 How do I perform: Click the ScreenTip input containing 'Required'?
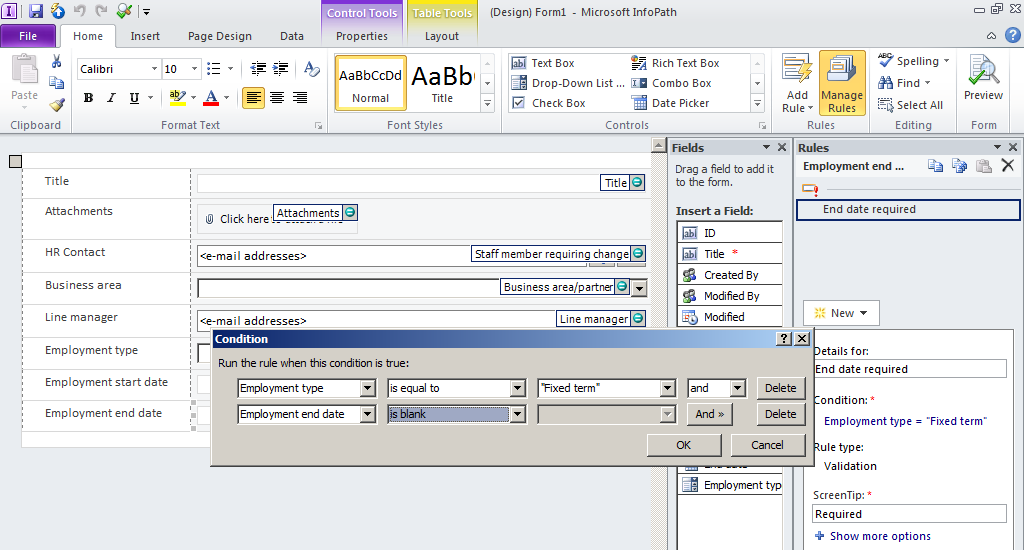click(909, 514)
